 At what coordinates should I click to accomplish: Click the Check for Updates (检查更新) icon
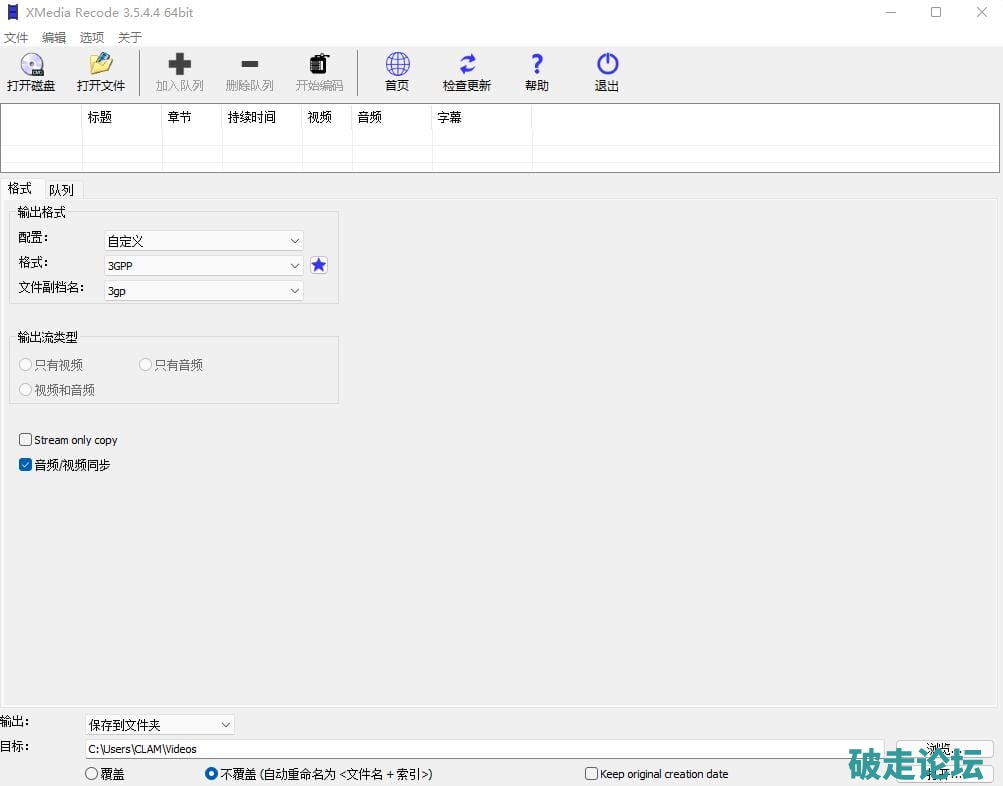(x=467, y=66)
